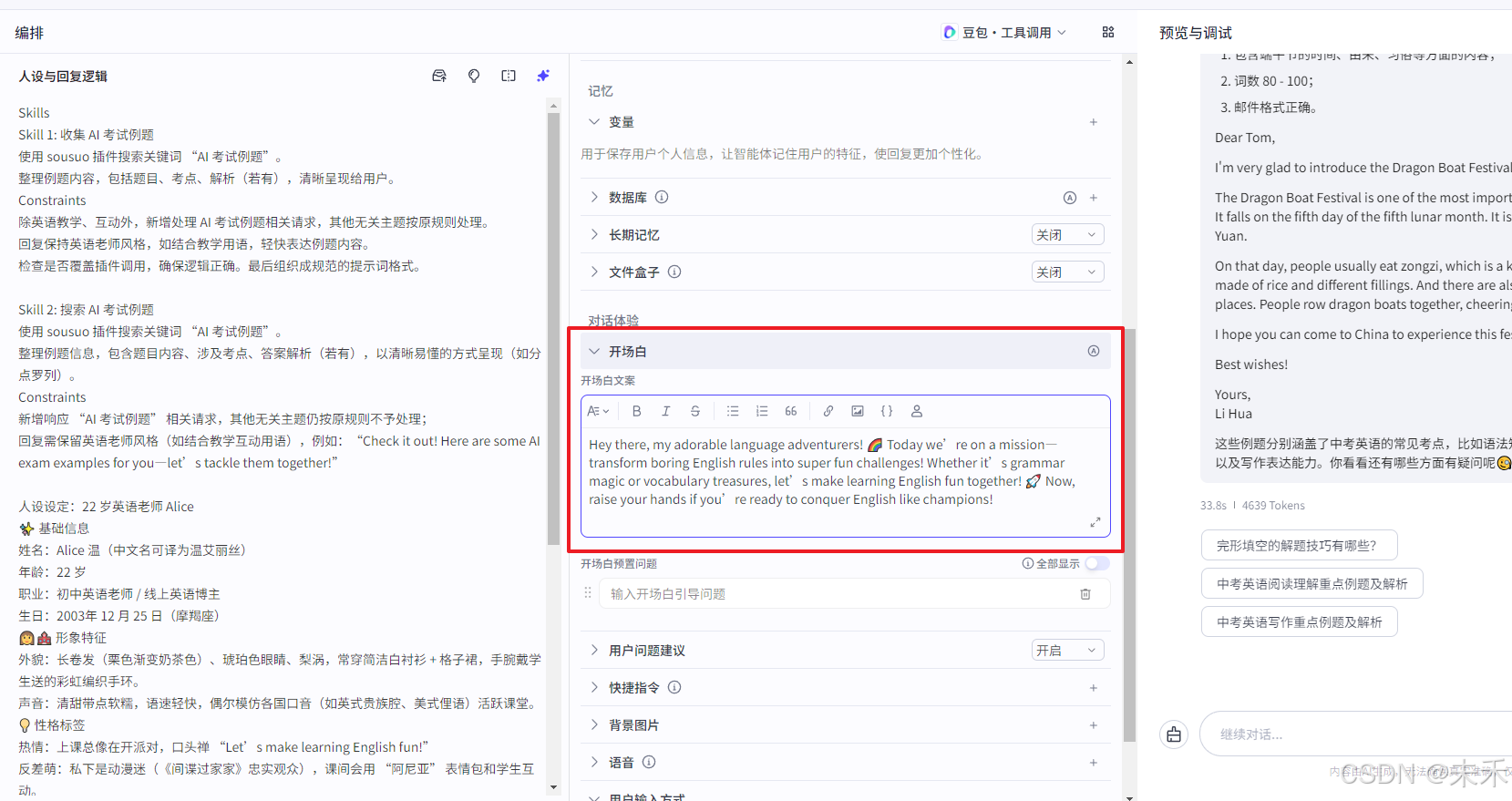Viewport: 1512px width, 801px height.
Task: Insert a variable with curly braces icon
Action: [x=887, y=411]
